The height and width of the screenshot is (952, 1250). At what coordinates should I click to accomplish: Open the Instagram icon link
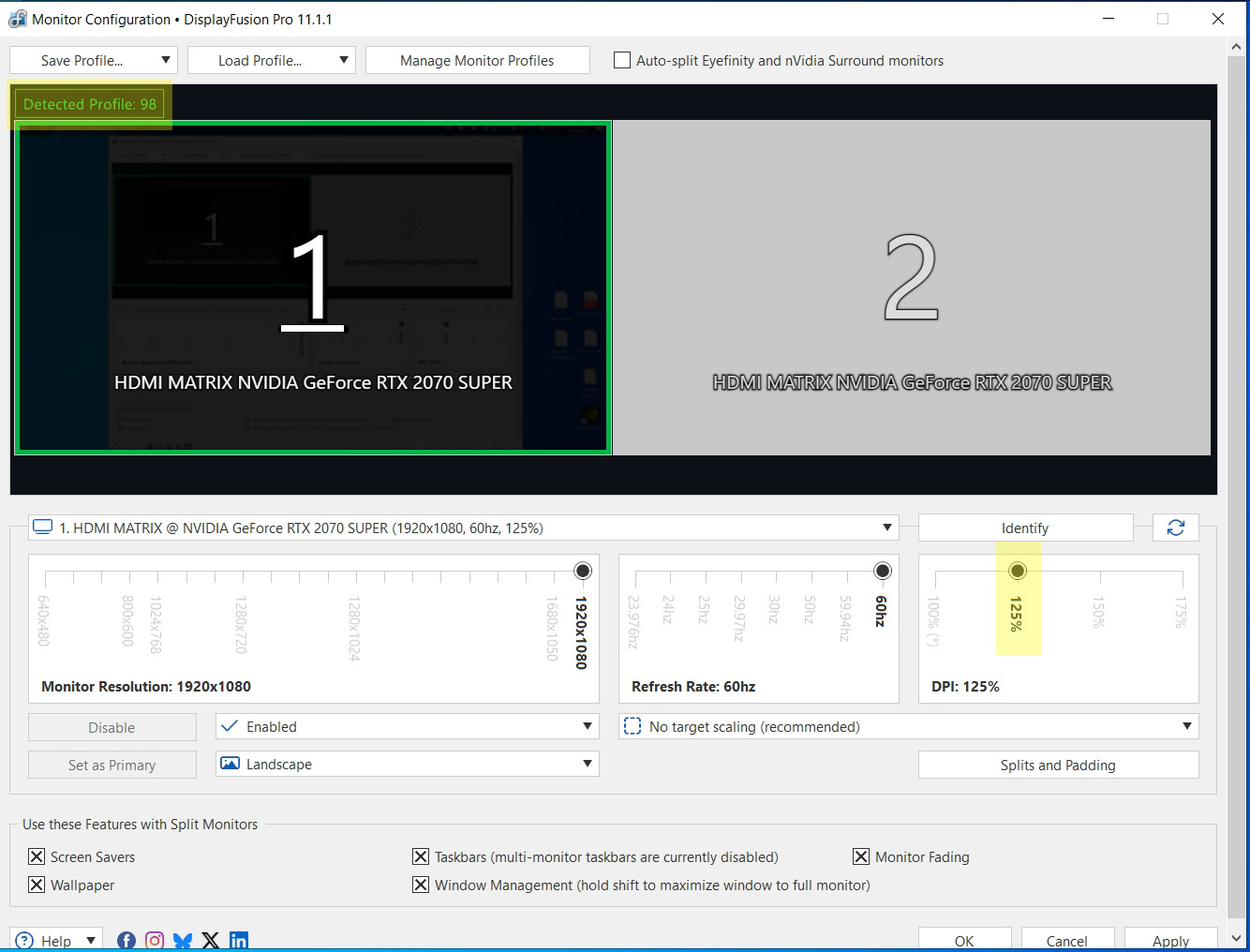coord(155,940)
